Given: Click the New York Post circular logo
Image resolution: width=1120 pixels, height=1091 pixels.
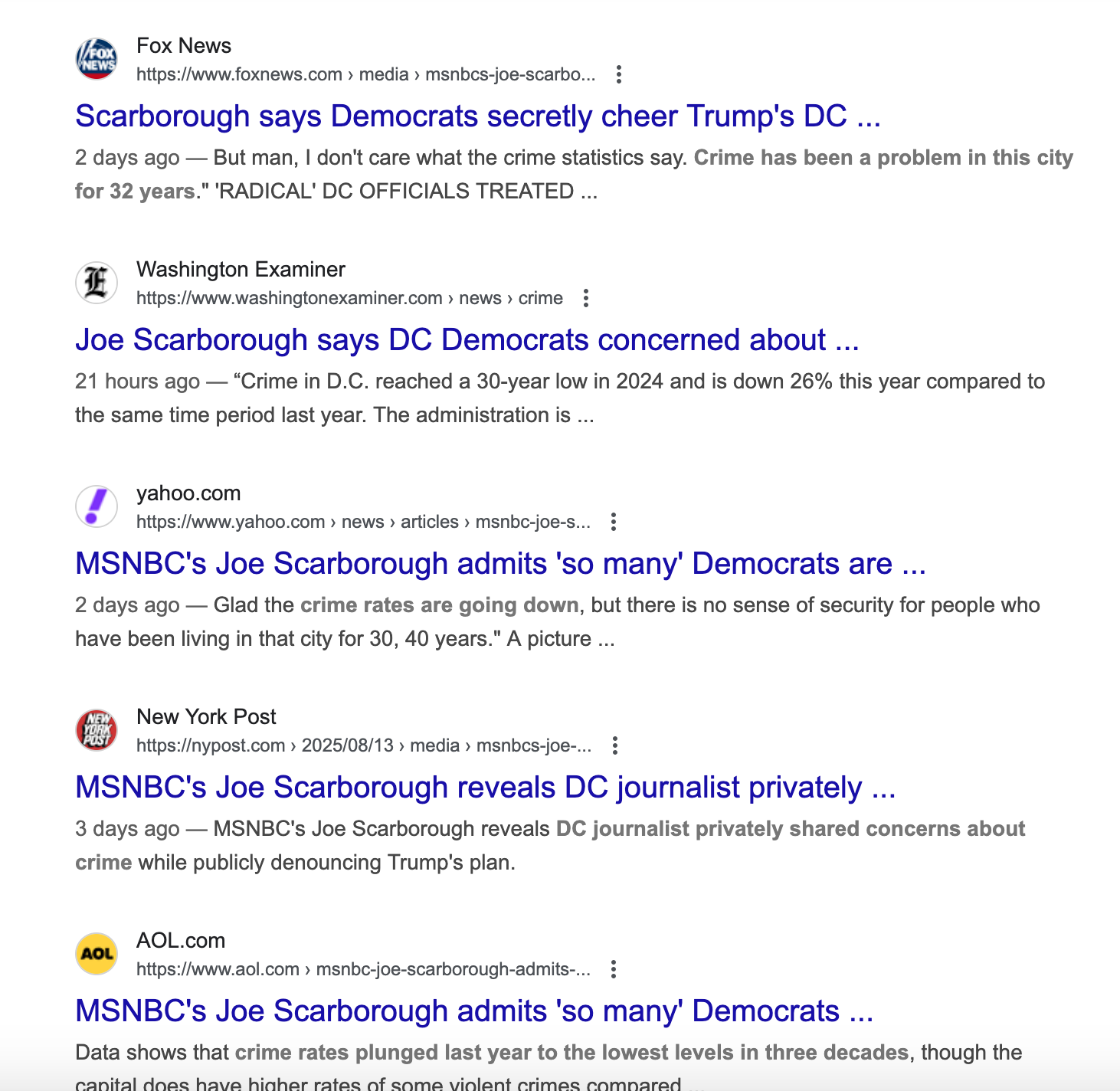Looking at the screenshot, I should point(97,729).
